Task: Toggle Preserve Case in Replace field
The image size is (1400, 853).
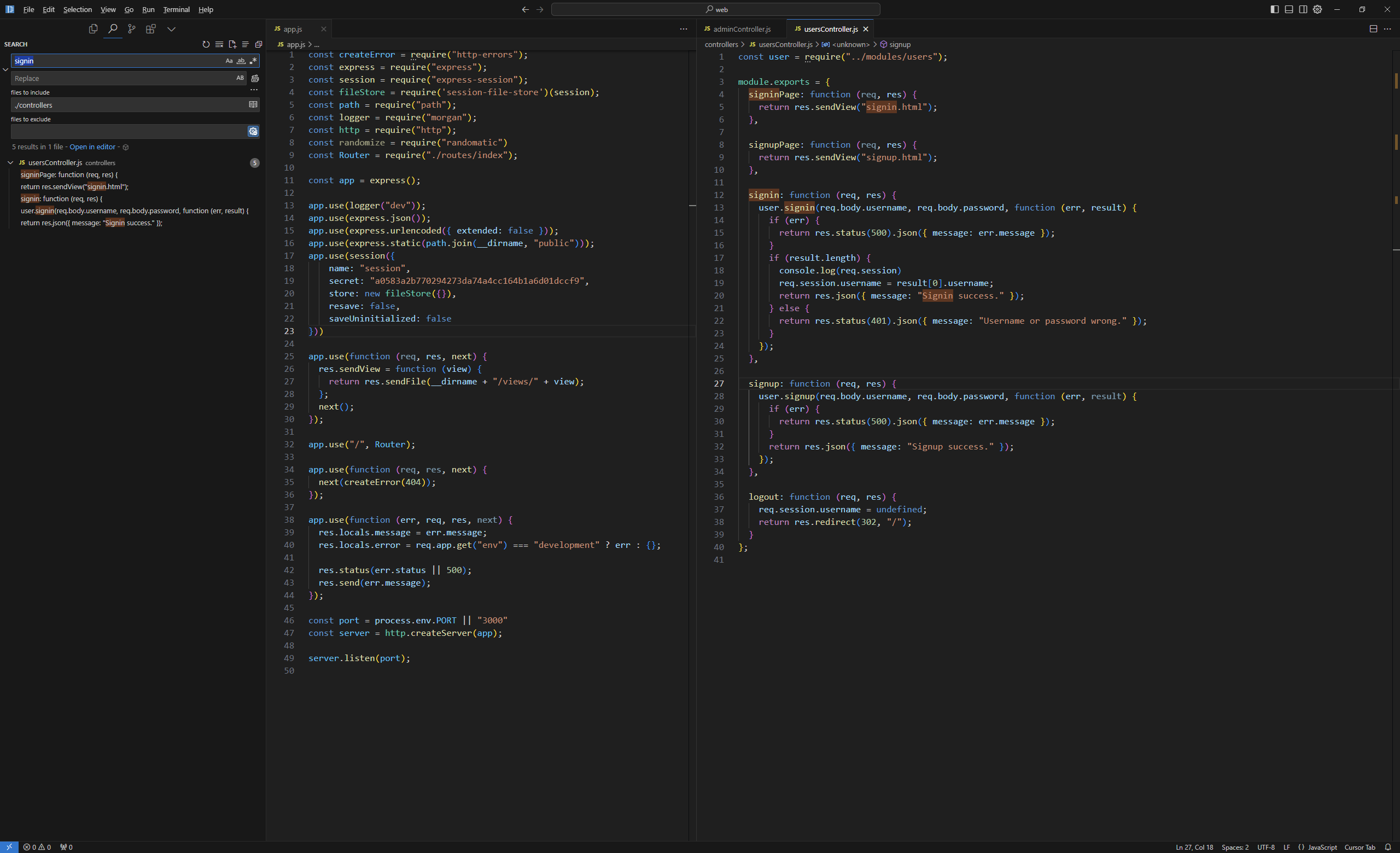Action: click(240, 78)
